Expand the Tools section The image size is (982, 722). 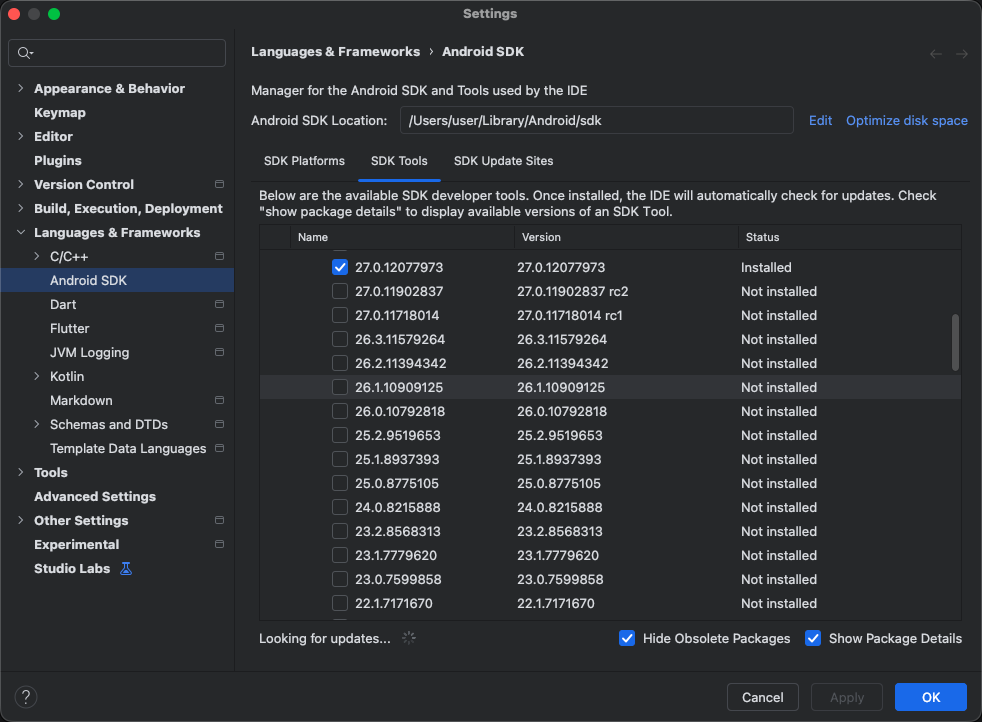click(21, 472)
